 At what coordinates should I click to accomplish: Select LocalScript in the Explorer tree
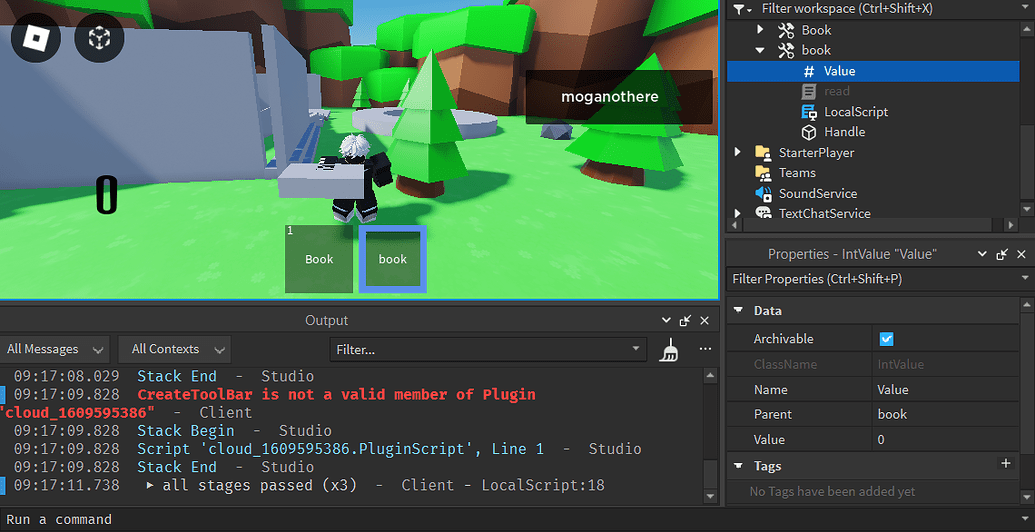tap(855, 112)
